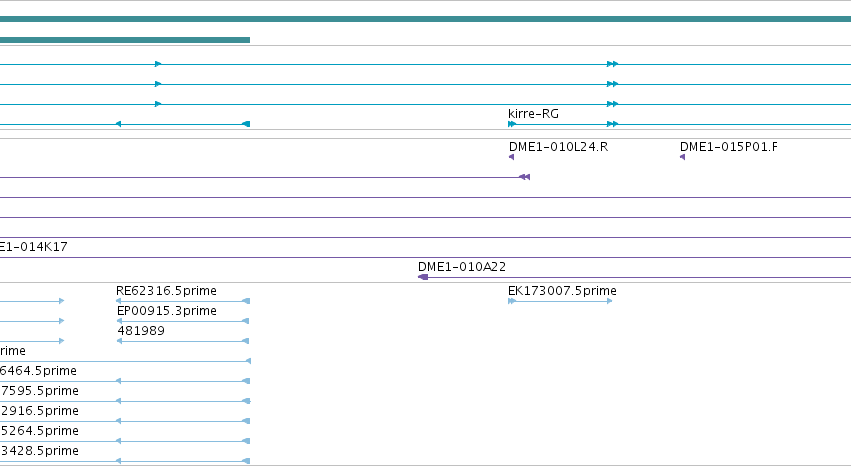Screen dimensions: 851x466
Task: Select the label ending in 2916.5prime
Action: click(x=39, y=411)
